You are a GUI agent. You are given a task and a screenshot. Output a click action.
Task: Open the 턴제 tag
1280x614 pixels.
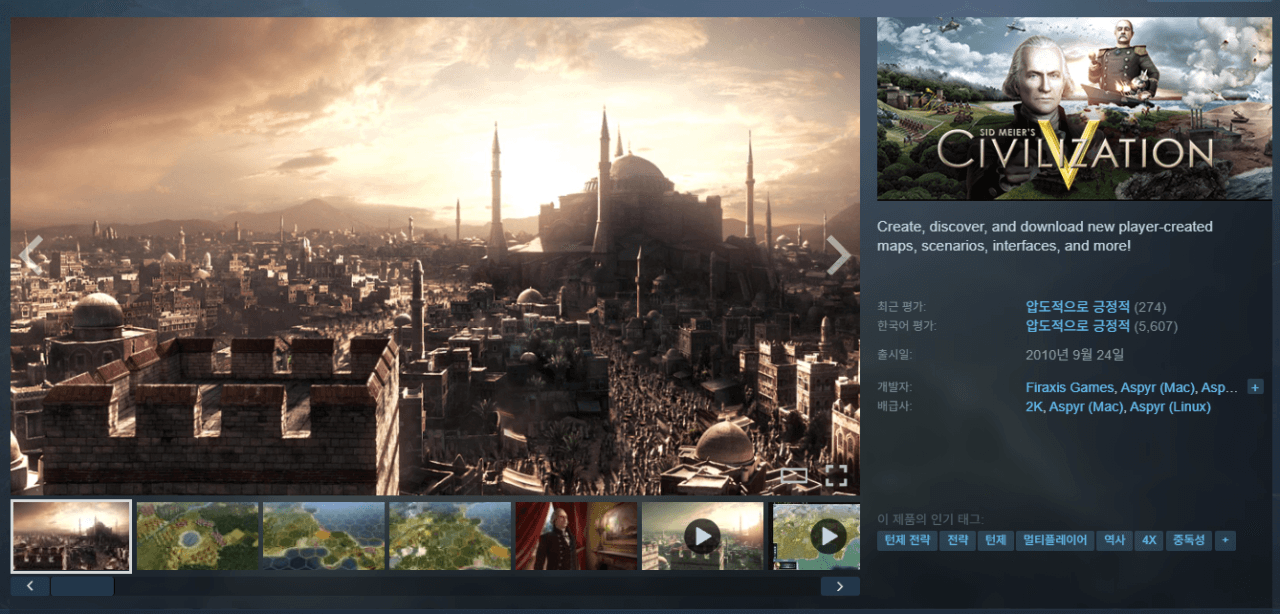pyautogui.click(x=995, y=541)
